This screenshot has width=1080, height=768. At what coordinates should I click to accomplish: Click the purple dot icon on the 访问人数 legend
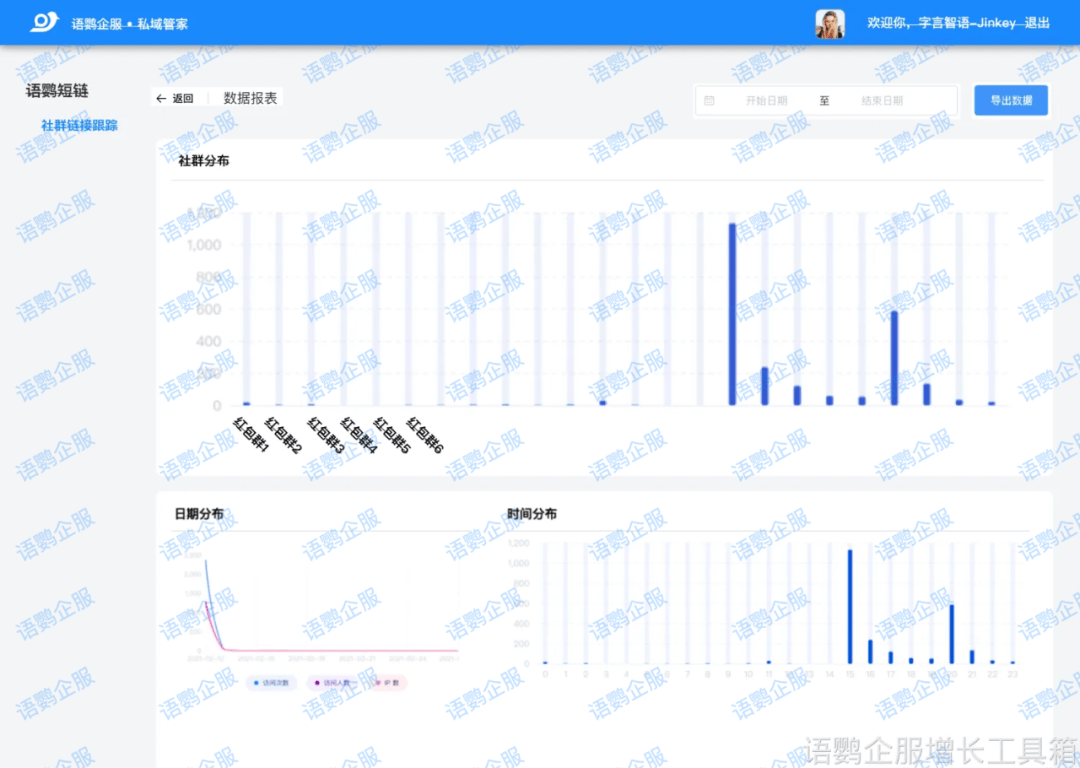318,683
